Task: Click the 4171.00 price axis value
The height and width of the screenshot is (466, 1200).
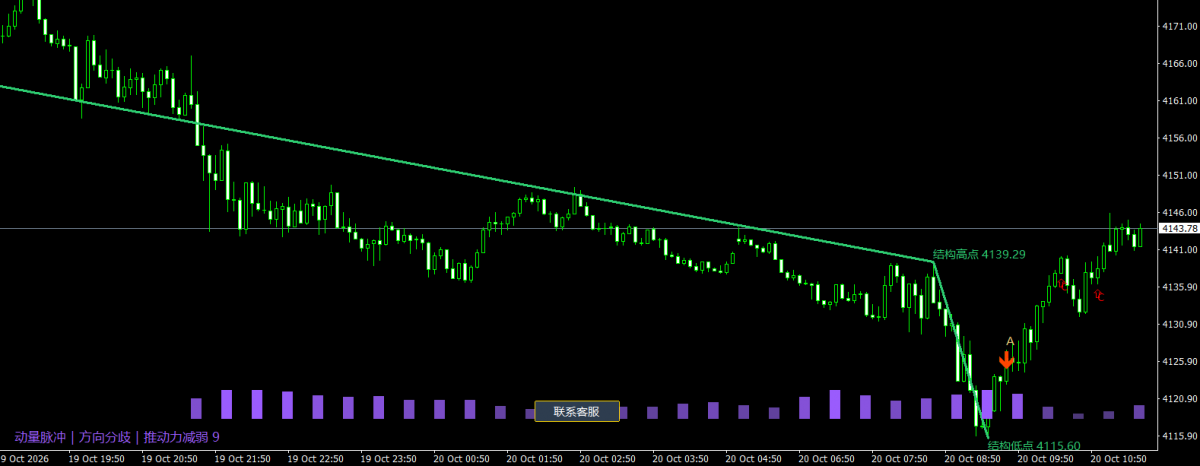Action: [x=1179, y=27]
